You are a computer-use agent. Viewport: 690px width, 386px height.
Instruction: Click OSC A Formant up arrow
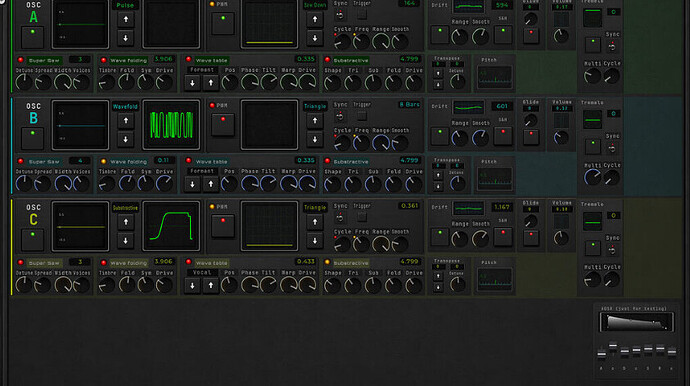point(211,83)
